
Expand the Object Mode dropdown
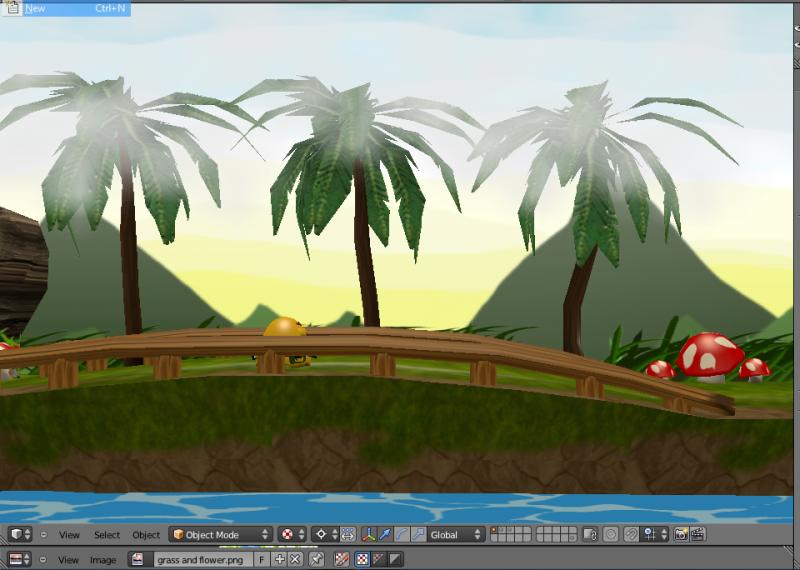(220, 535)
